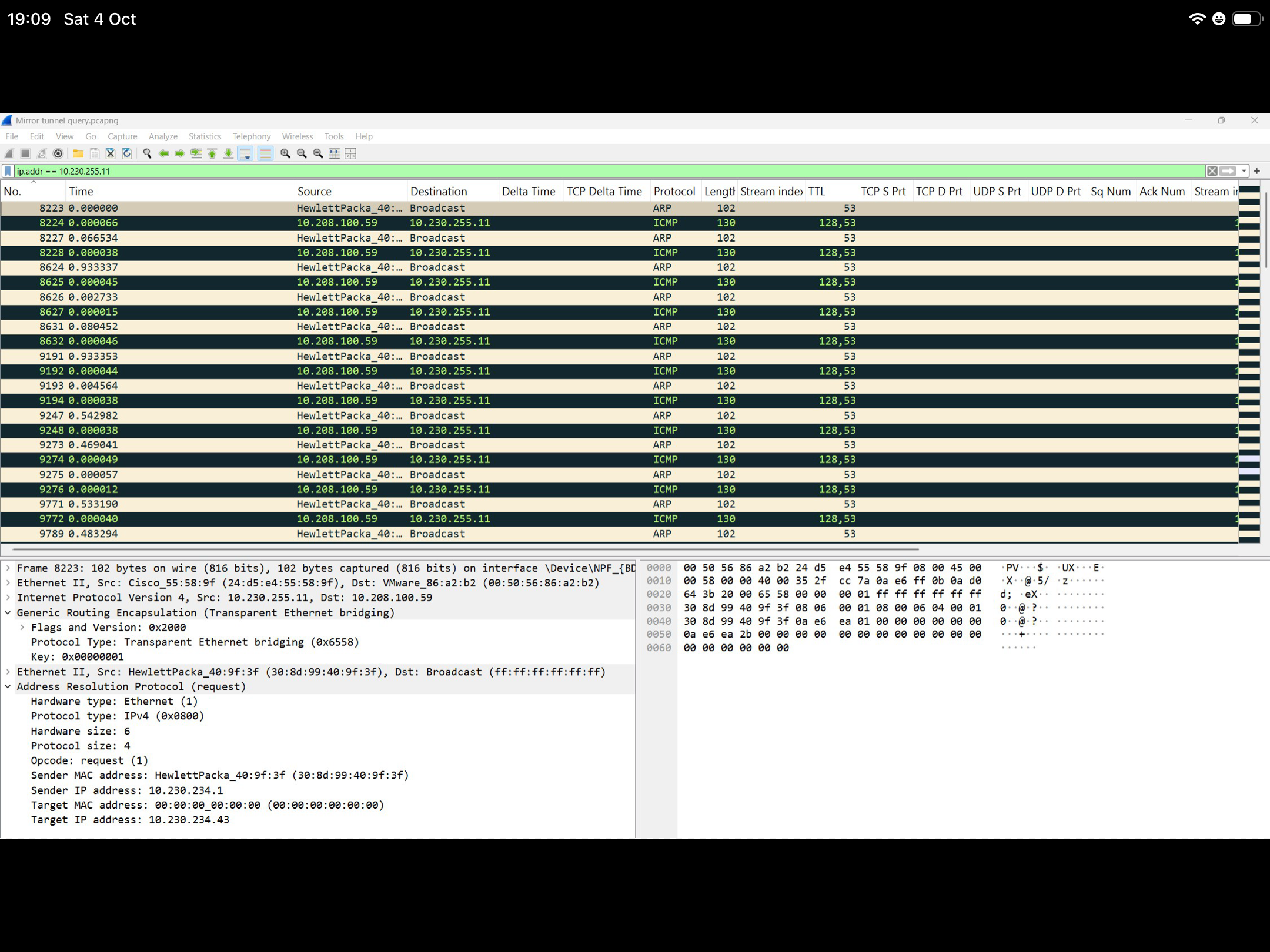Open recent display filter history dropdown
The image size is (1270, 952).
click(1244, 171)
